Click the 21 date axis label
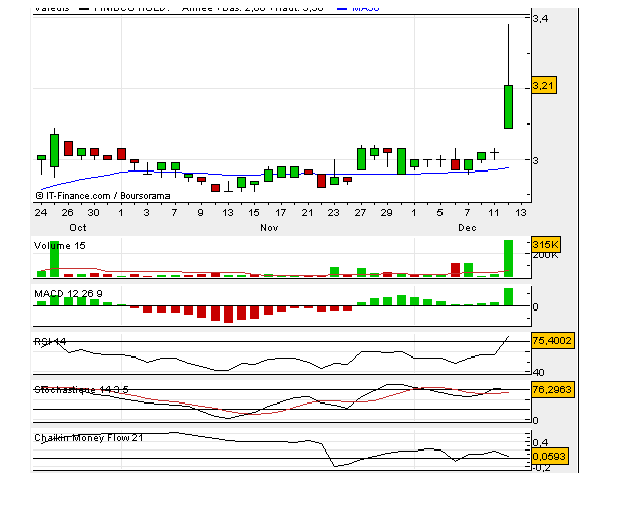The image size is (640, 512). click(x=307, y=213)
